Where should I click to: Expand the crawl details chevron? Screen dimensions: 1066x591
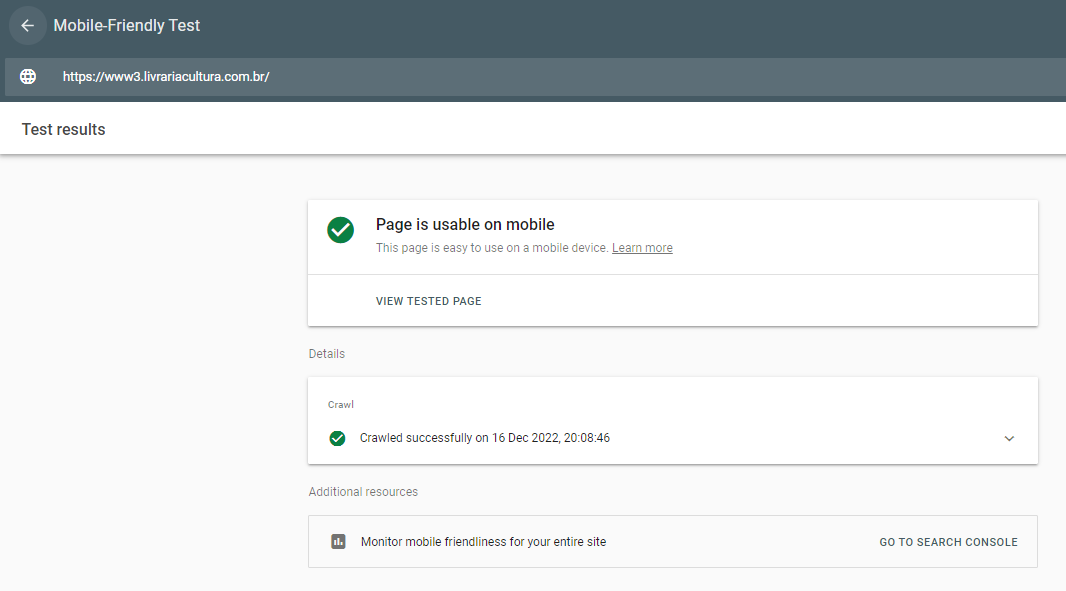tap(1009, 438)
